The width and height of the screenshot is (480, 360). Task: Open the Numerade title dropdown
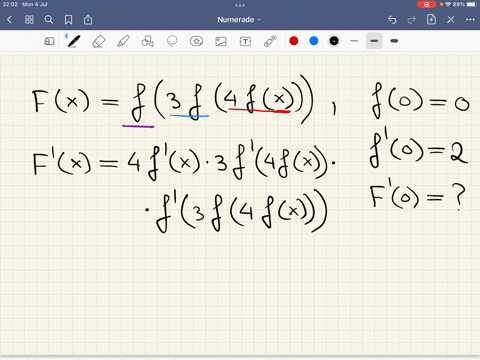239,20
